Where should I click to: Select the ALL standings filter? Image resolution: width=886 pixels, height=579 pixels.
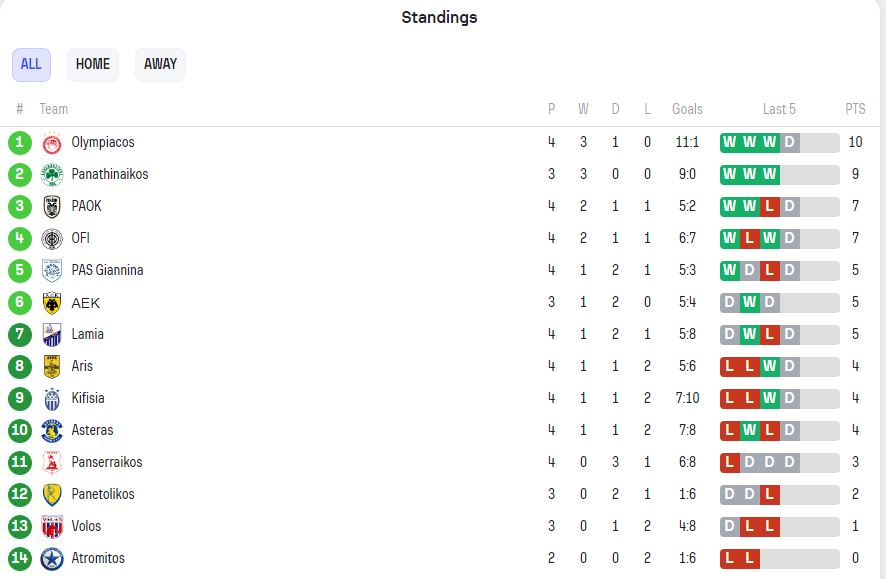pos(31,64)
